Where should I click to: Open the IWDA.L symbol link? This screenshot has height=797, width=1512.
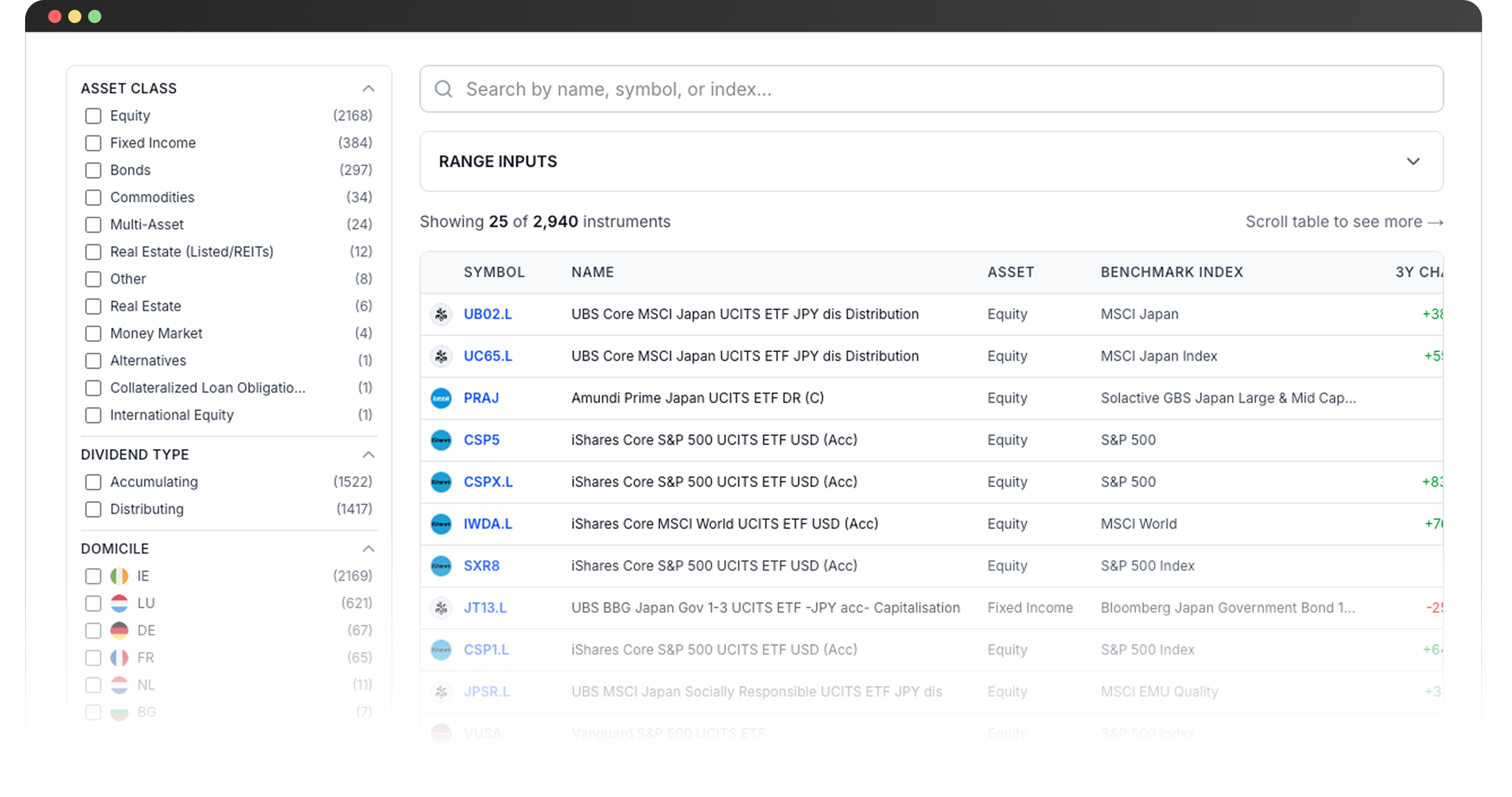[x=488, y=524]
